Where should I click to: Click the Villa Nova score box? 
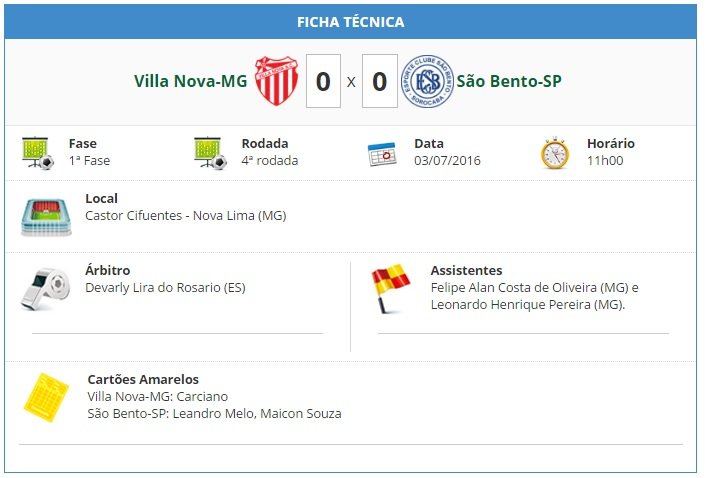323,81
